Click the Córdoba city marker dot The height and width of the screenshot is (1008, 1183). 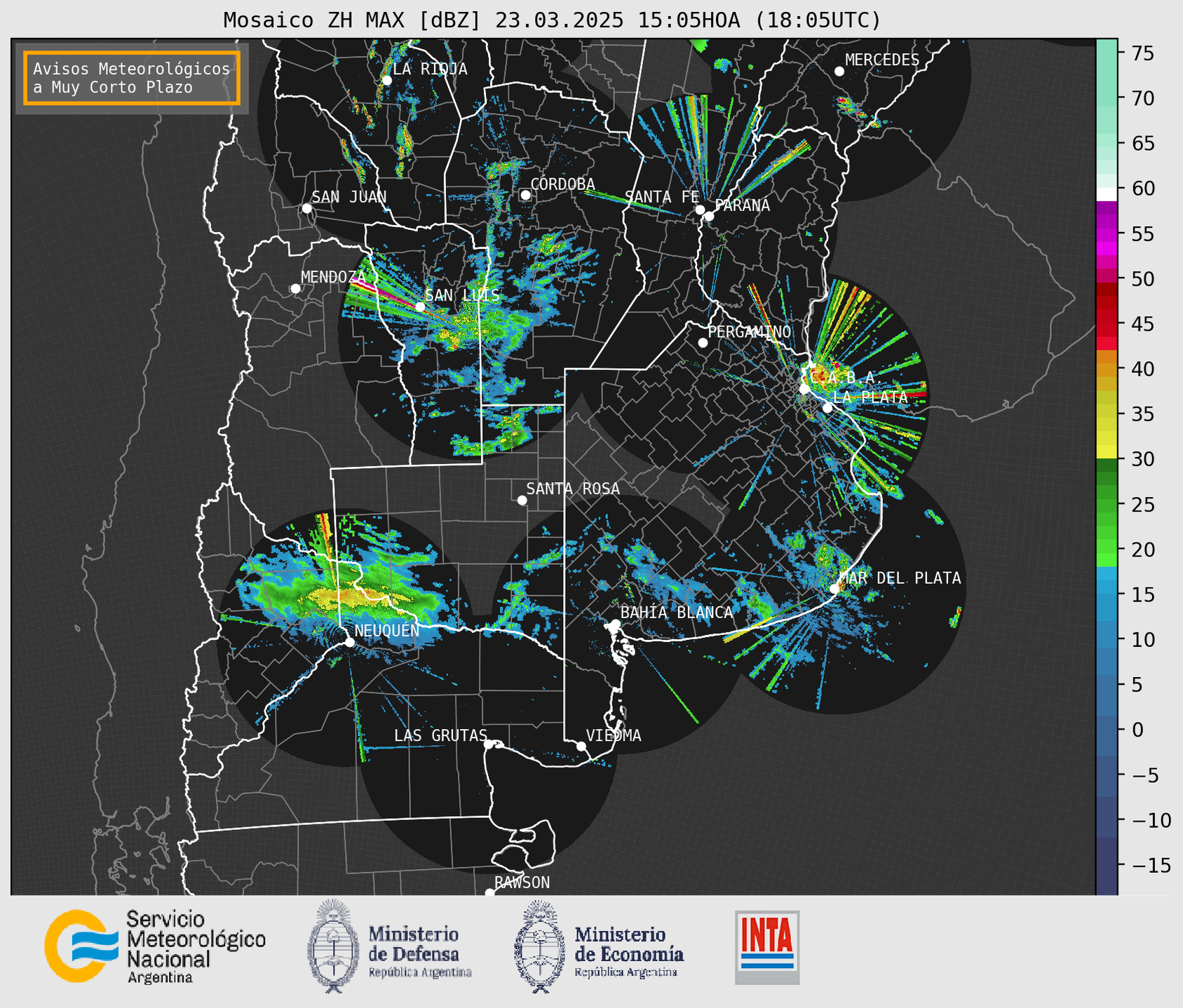click(525, 195)
